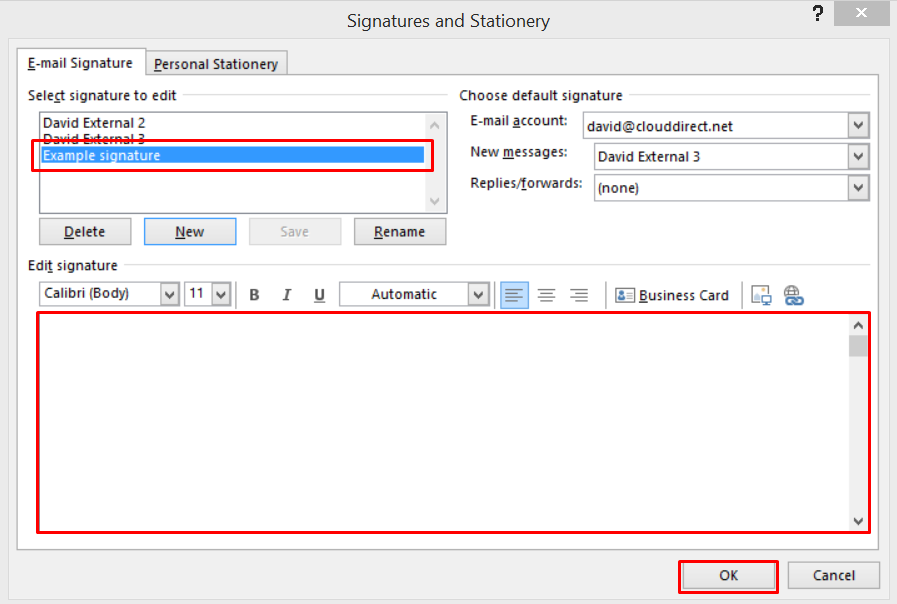Image resolution: width=897 pixels, height=604 pixels.
Task: Apply underline formatting to the signature
Action: click(319, 294)
